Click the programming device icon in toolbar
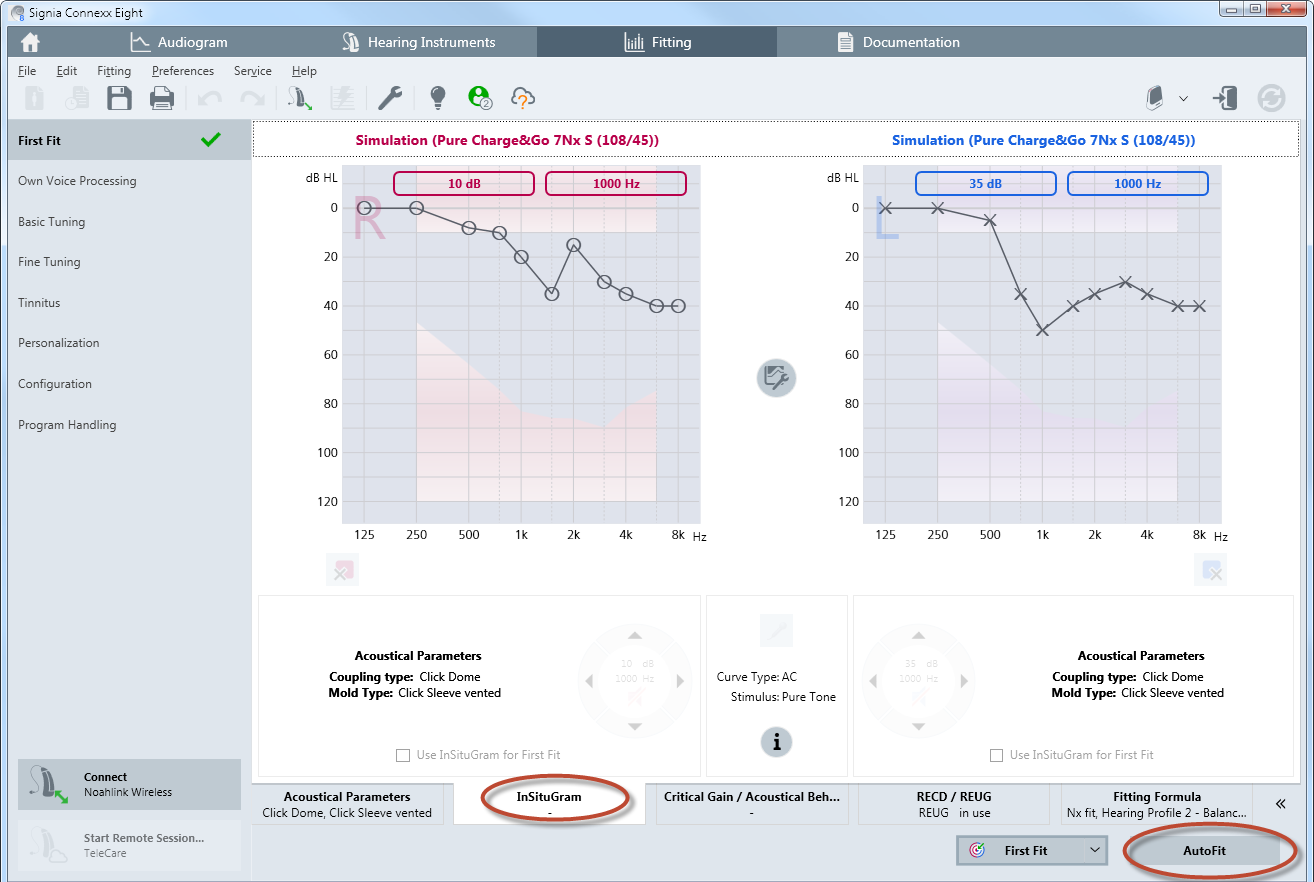Screen dimensions: 1314x882 [x=1154, y=98]
